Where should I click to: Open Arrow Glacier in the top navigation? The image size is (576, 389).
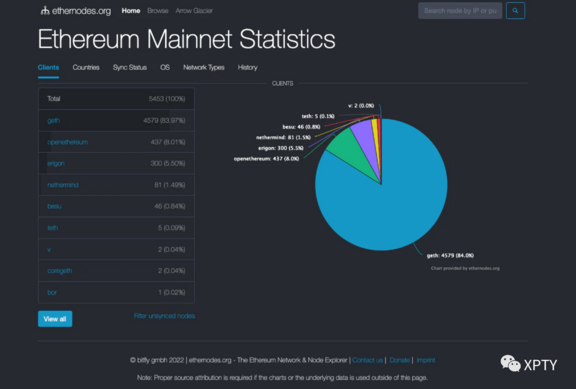(194, 11)
